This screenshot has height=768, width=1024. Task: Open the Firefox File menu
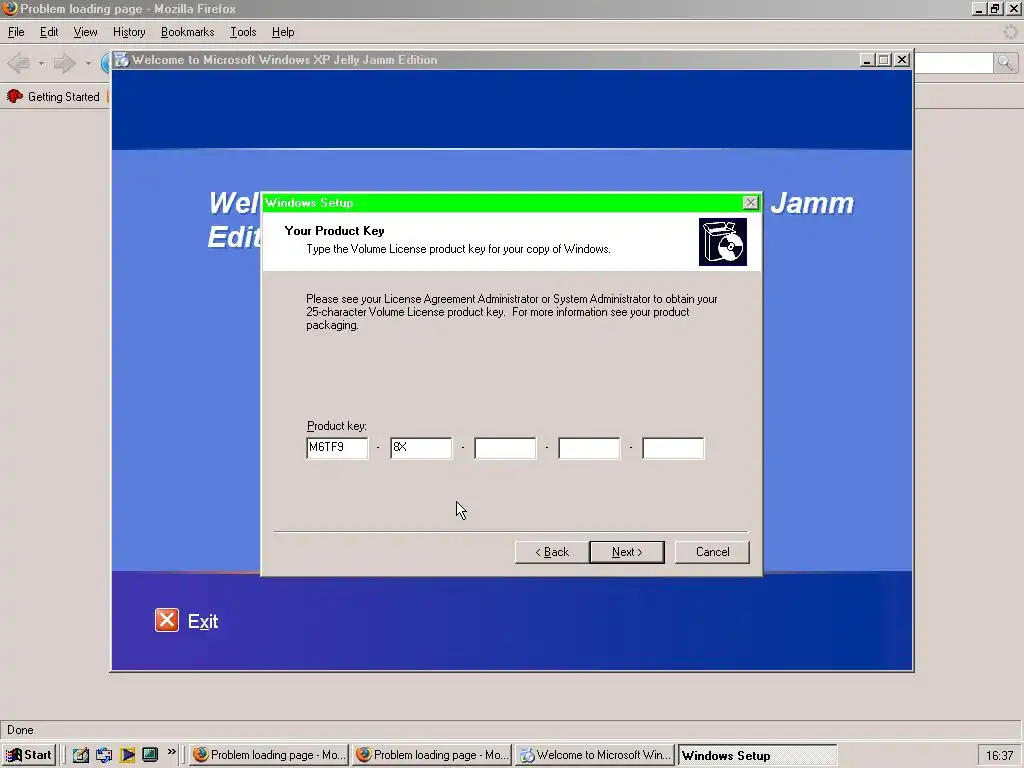click(16, 32)
